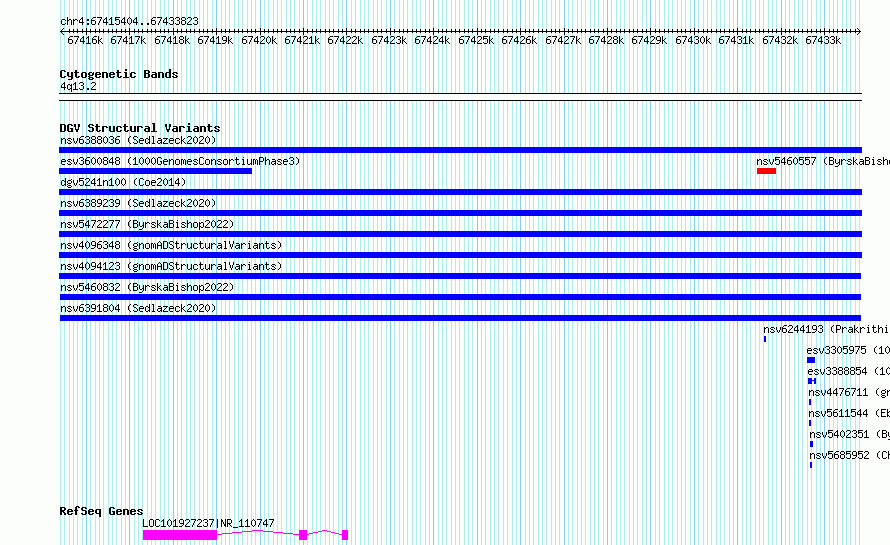
Task: Click the 67423k ruler tick label
Action: 389,41
